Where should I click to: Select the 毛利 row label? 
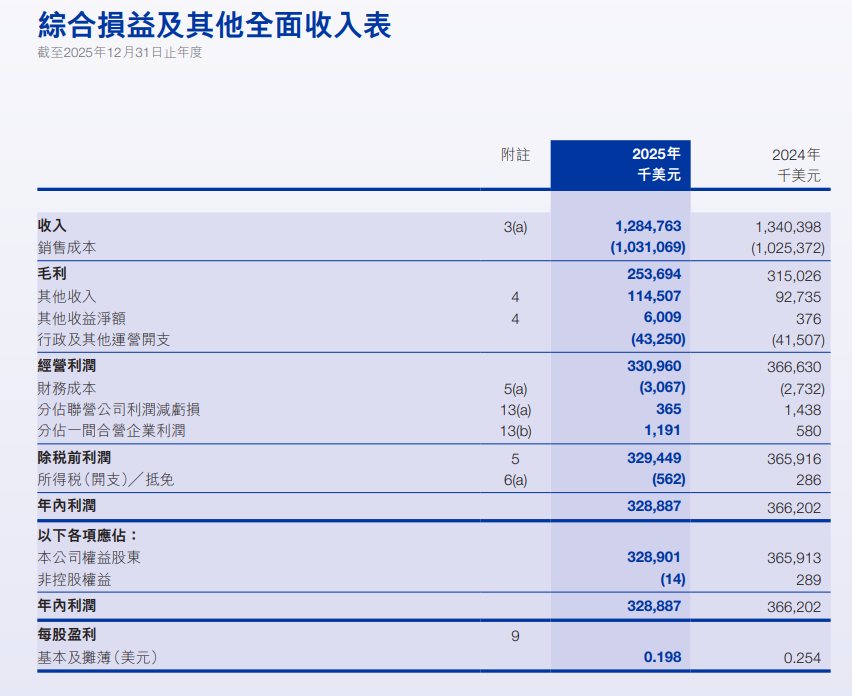[52, 273]
